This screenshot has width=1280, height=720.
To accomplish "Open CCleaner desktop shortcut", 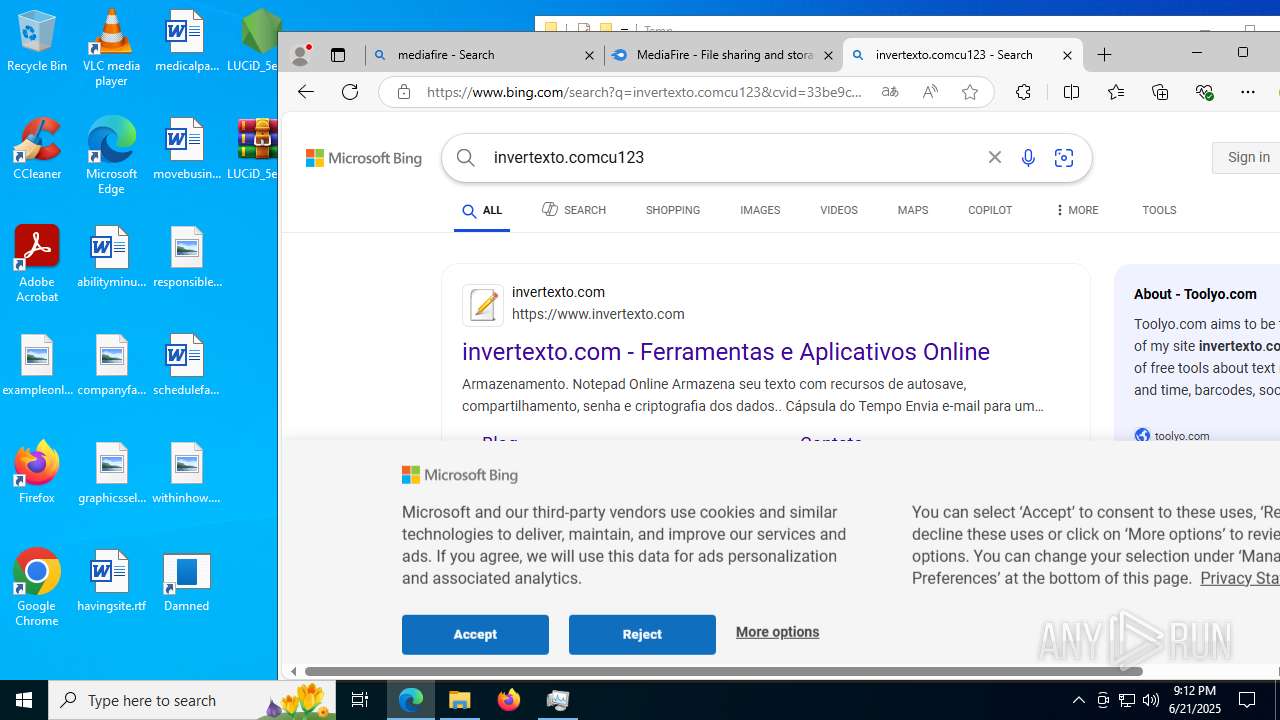I will [37, 149].
